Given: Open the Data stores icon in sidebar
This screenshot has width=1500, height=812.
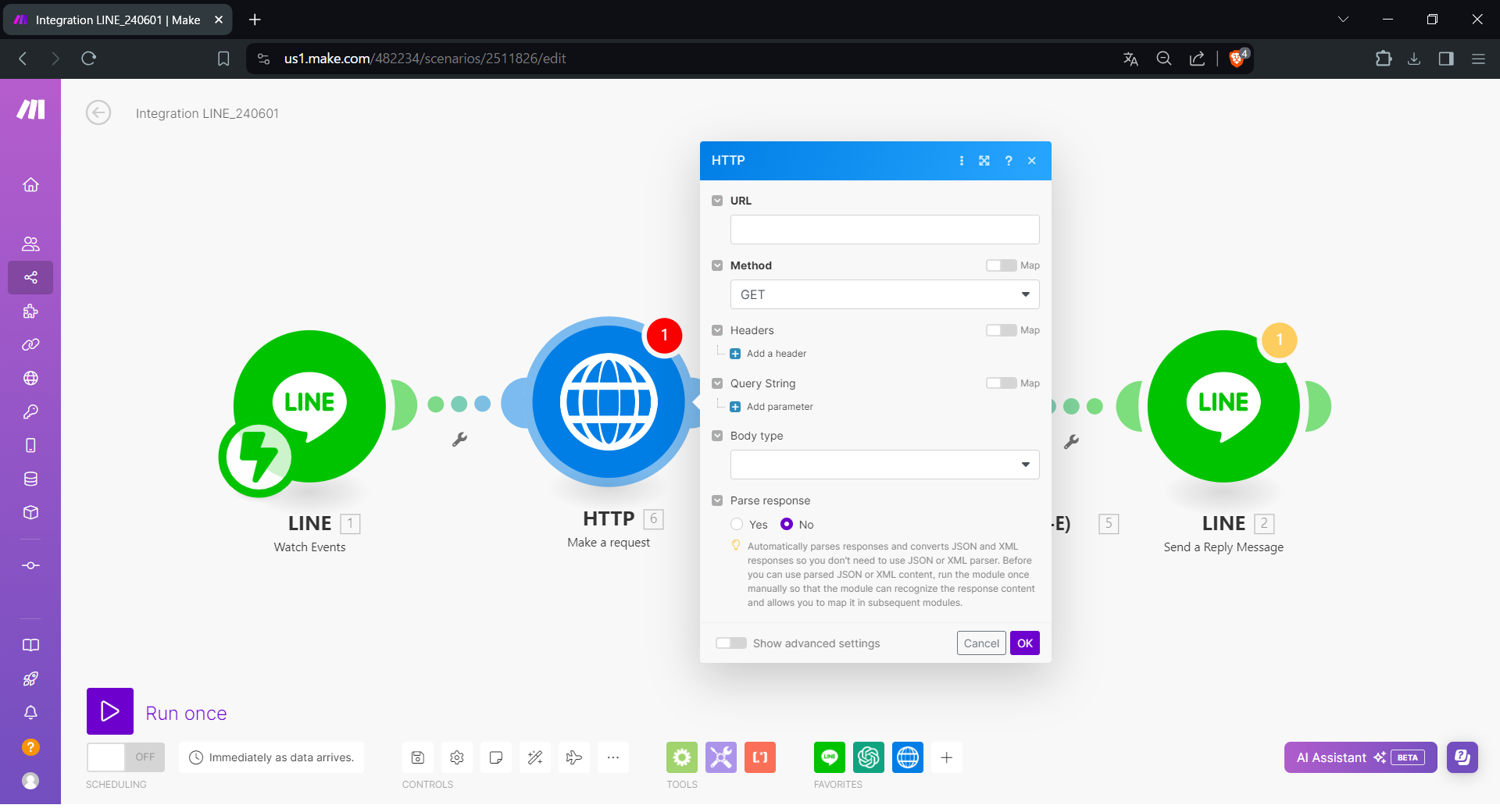Looking at the screenshot, I should point(30,479).
